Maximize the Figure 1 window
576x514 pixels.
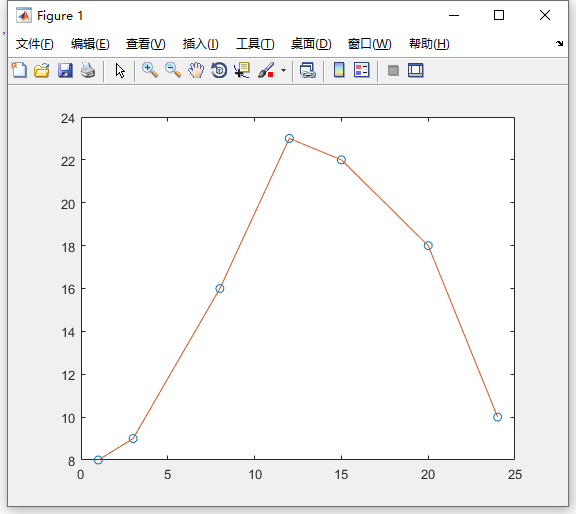[x=498, y=15]
